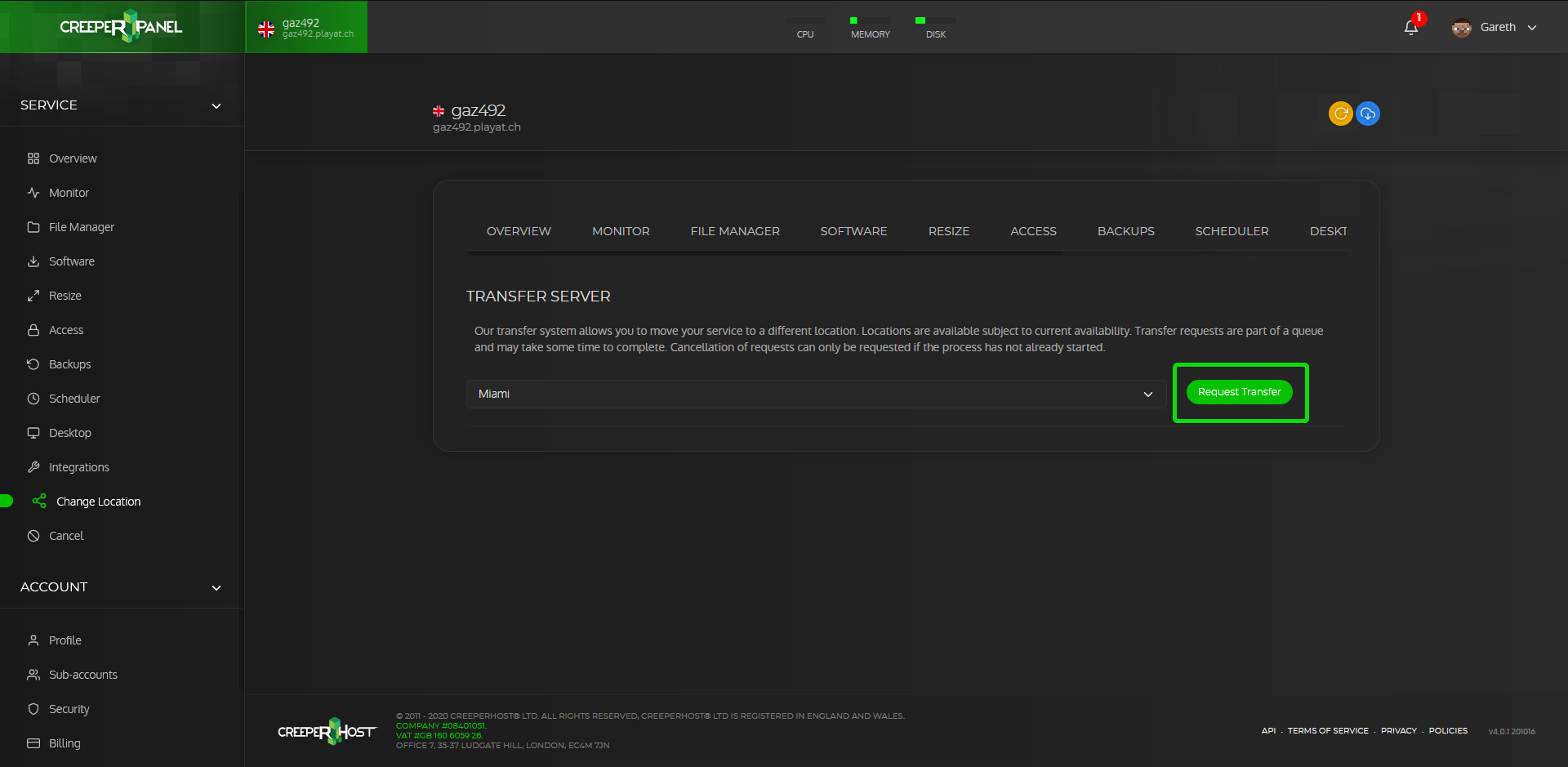The image size is (1568, 767).
Task: Switch to the RESIZE tab
Action: (x=949, y=231)
